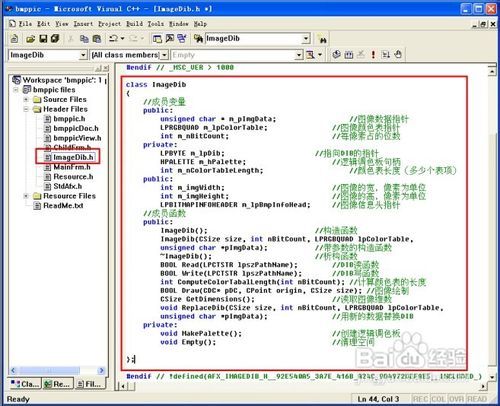
Task: Click workspace panel scroll right arrow
Action: [101, 370]
